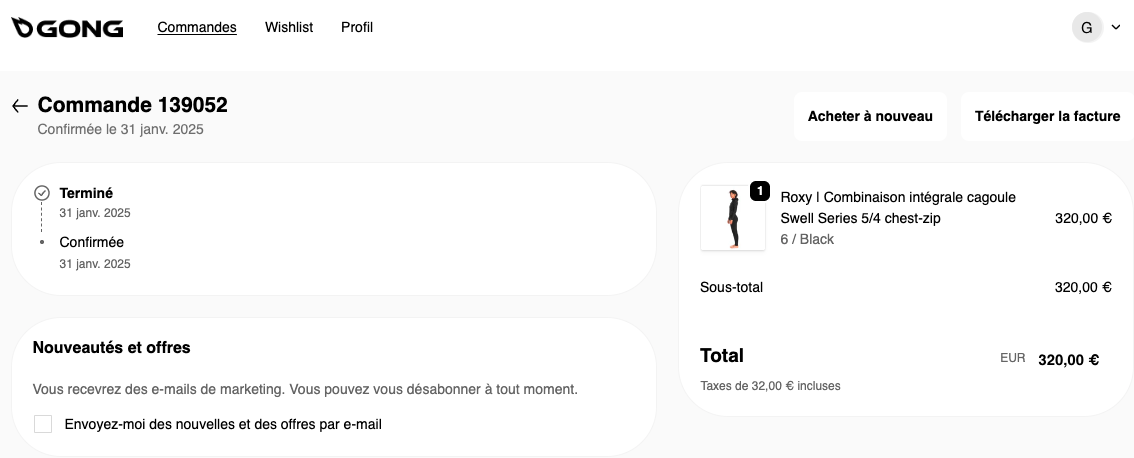Go to the Wishlist page

pyautogui.click(x=289, y=28)
